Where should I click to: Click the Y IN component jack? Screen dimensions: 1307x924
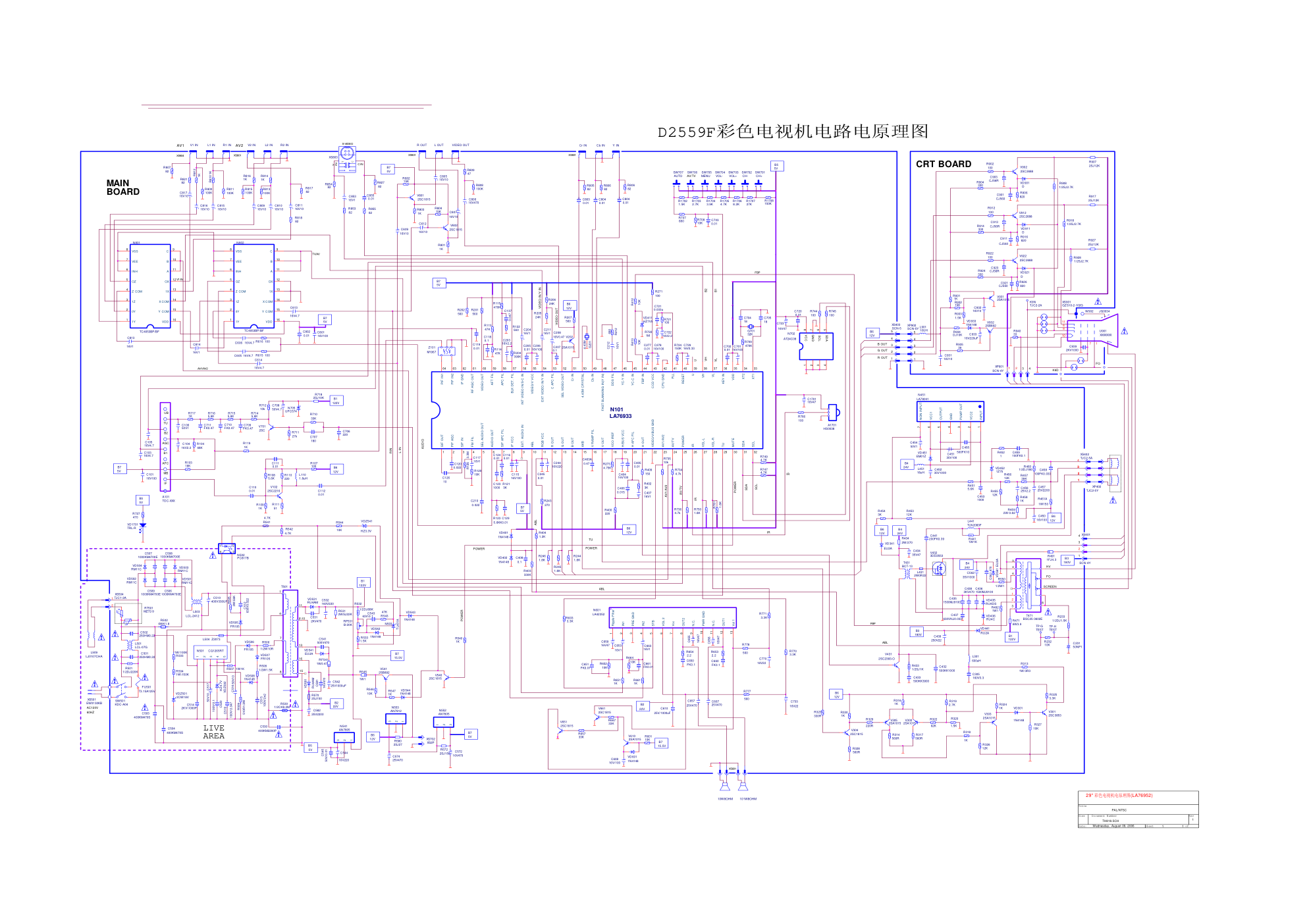[x=616, y=154]
